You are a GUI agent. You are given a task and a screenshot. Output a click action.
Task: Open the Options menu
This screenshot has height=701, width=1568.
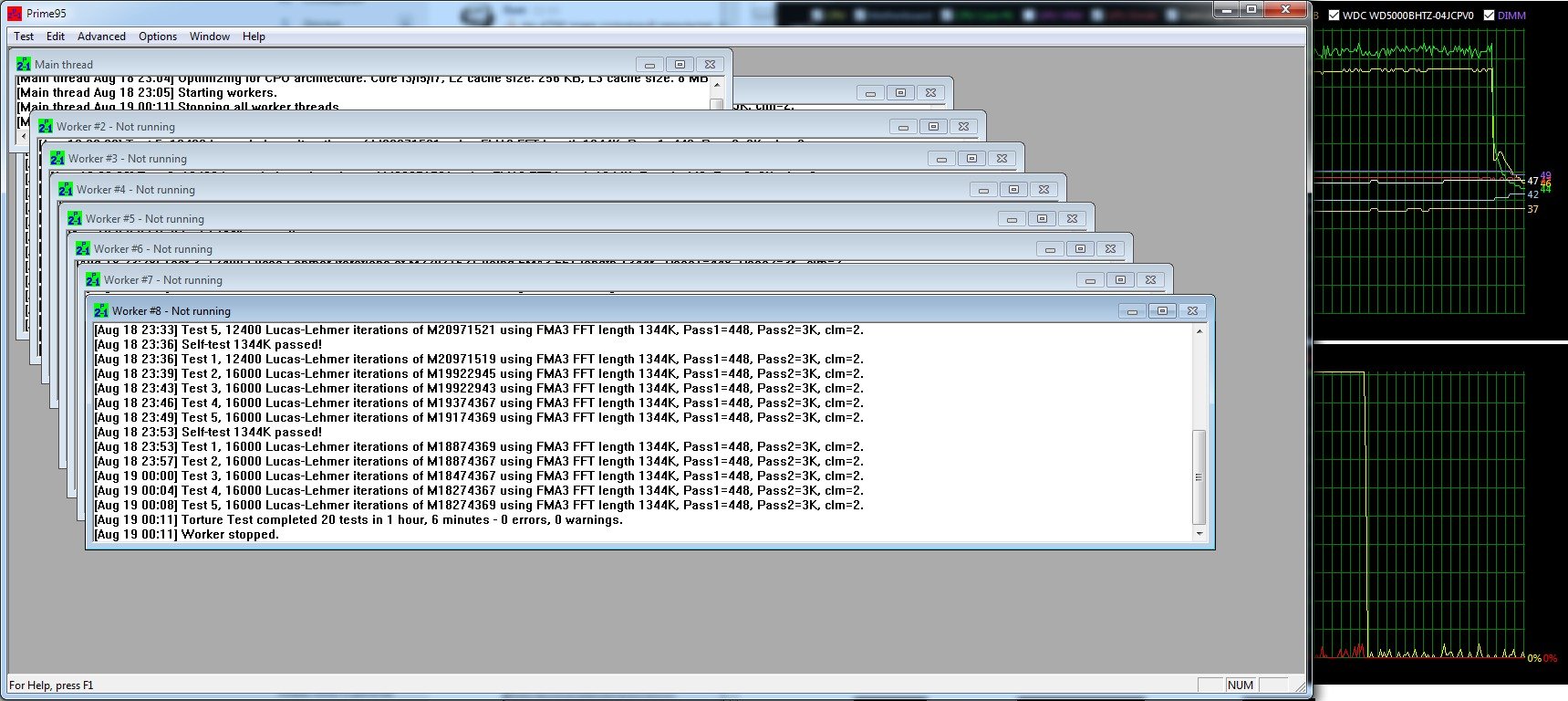click(158, 37)
